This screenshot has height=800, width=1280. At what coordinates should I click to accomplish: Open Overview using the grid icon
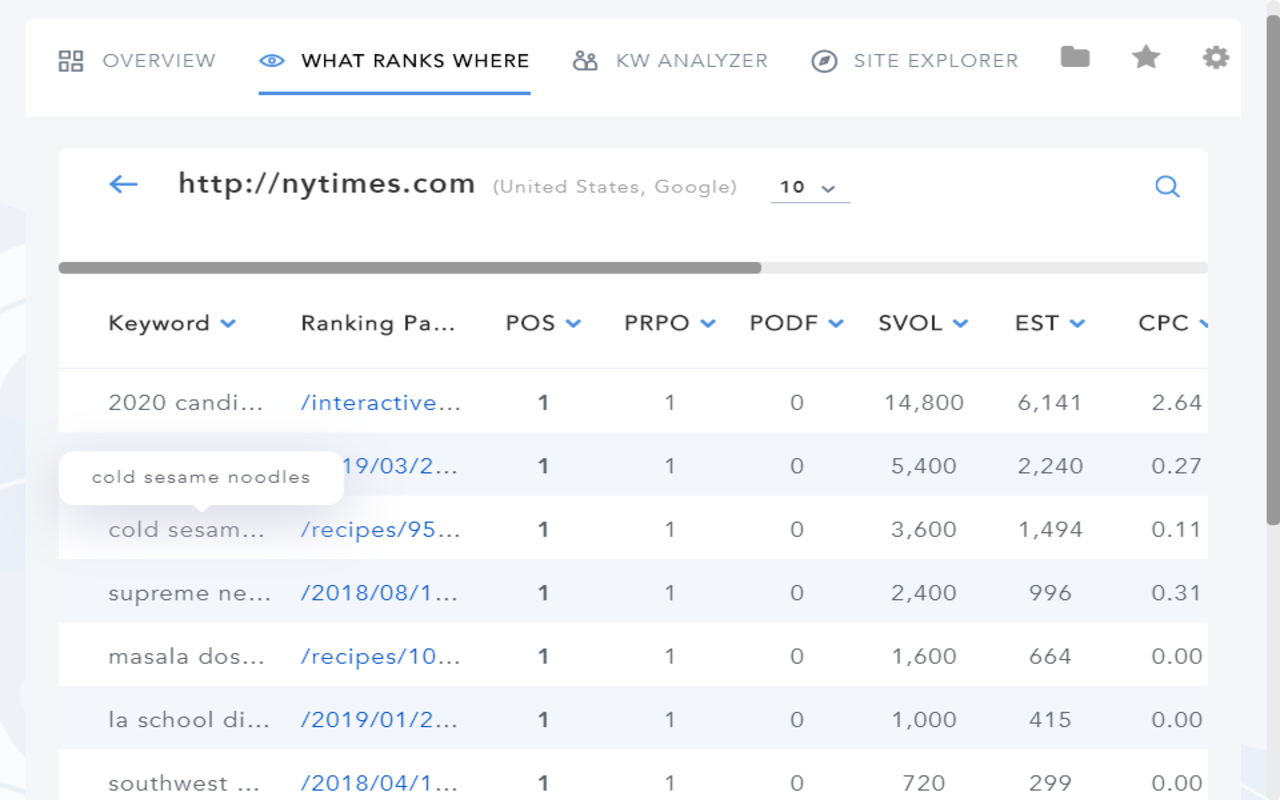point(70,59)
